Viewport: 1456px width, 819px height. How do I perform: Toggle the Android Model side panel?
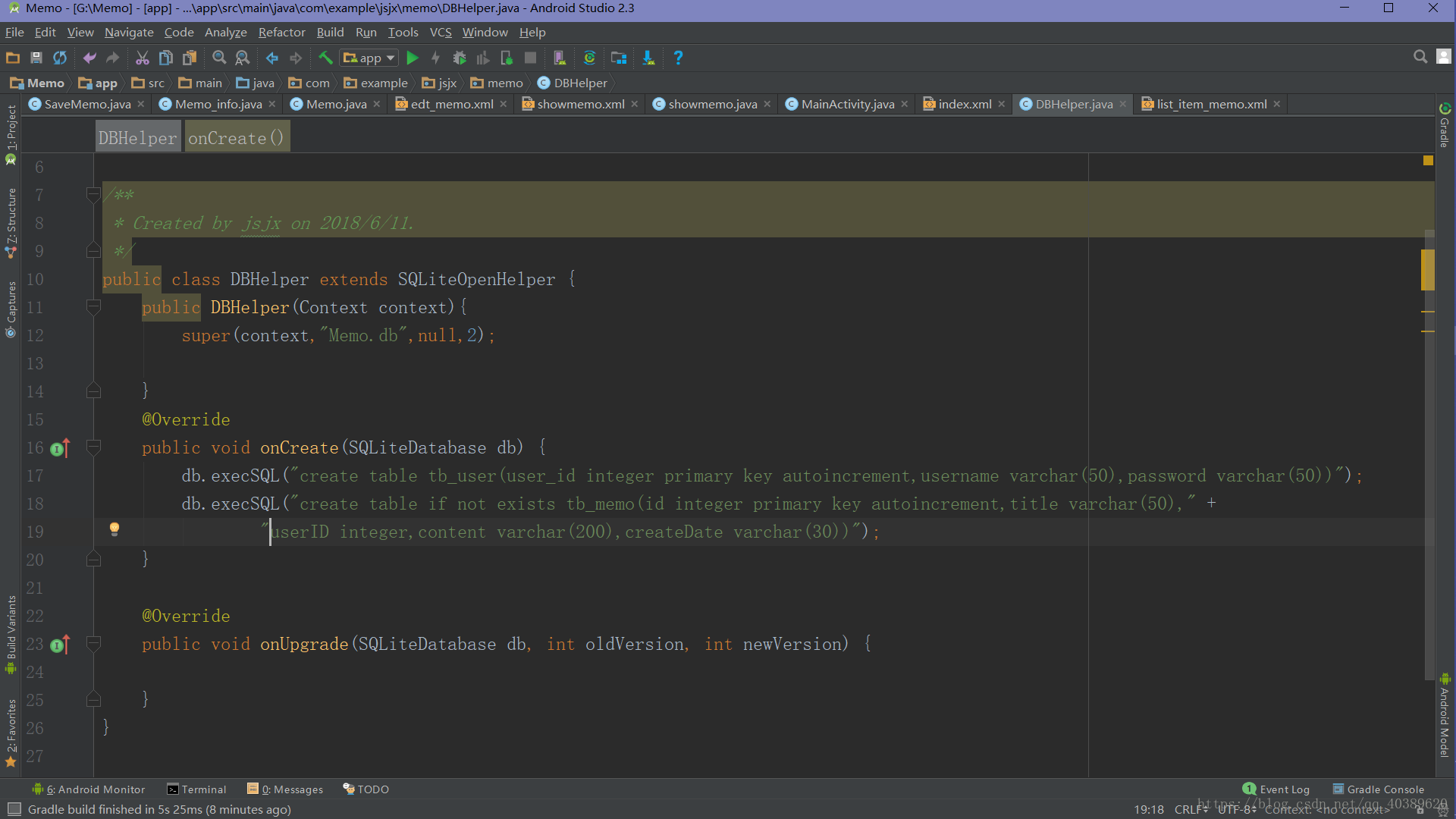tap(1445, 715)
